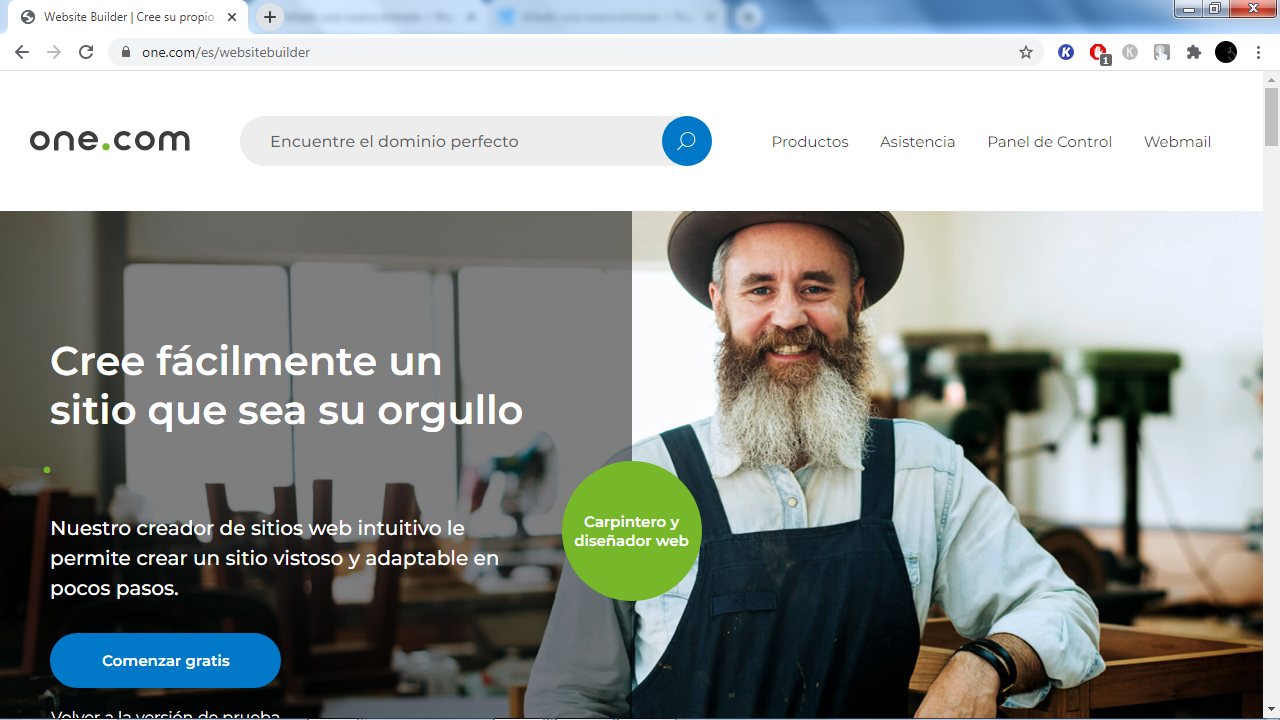
Task: Click the blue K extension icon
Action: click(x=1066, y=52)
